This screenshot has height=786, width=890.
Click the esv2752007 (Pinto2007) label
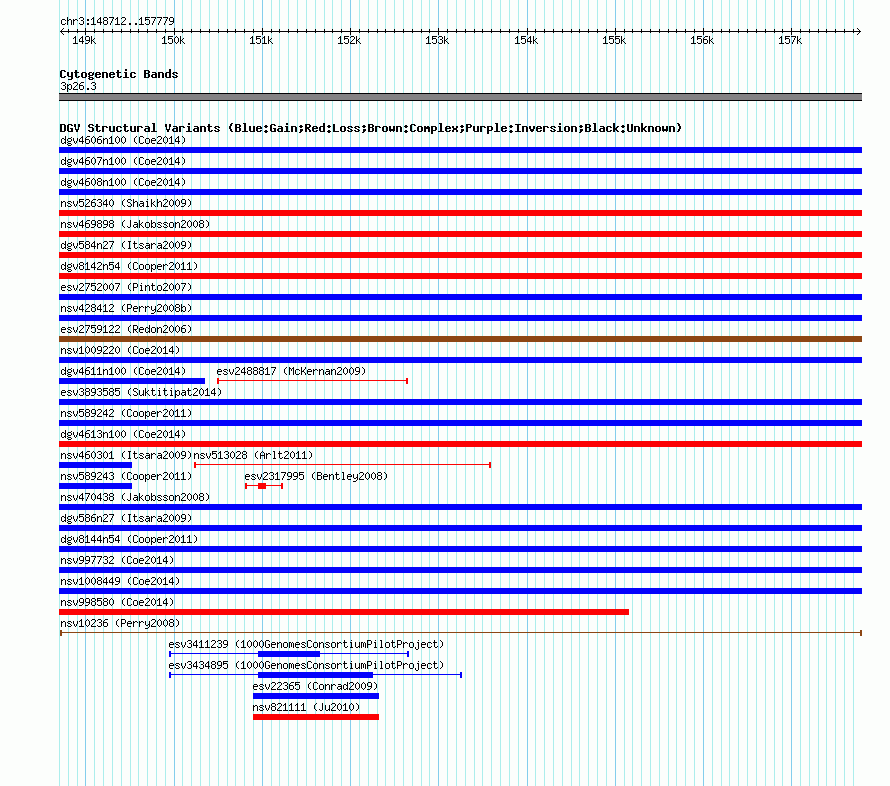(126, 287)
